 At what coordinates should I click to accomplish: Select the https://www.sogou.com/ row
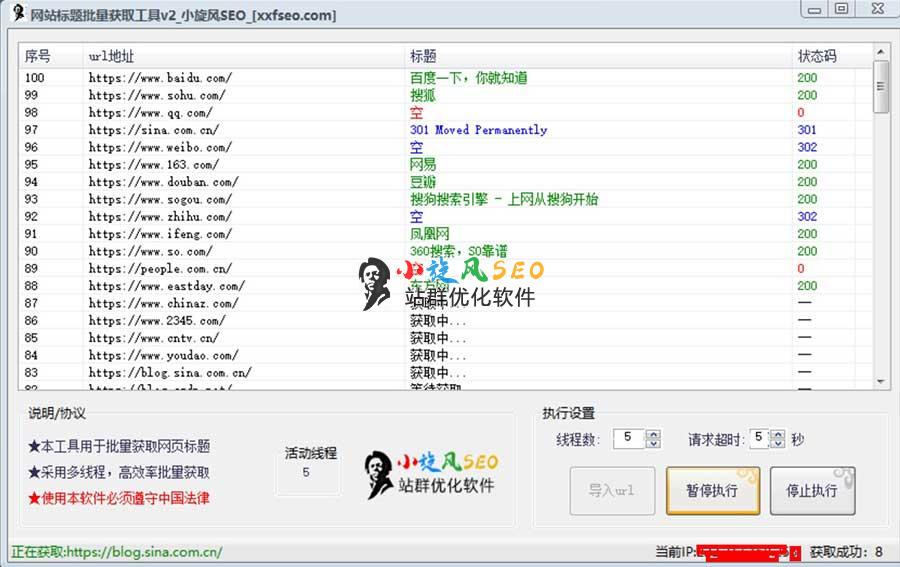tap(445, 199)
